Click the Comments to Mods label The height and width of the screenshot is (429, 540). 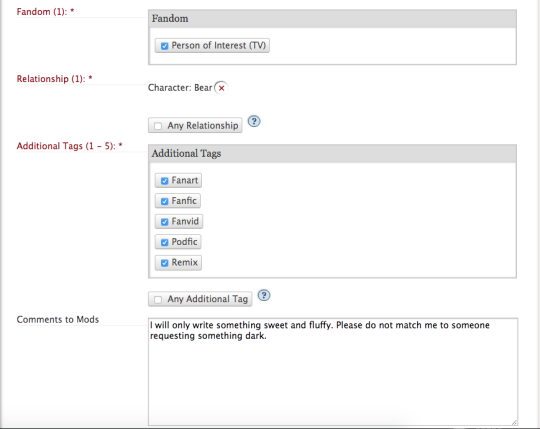[58, 320]
